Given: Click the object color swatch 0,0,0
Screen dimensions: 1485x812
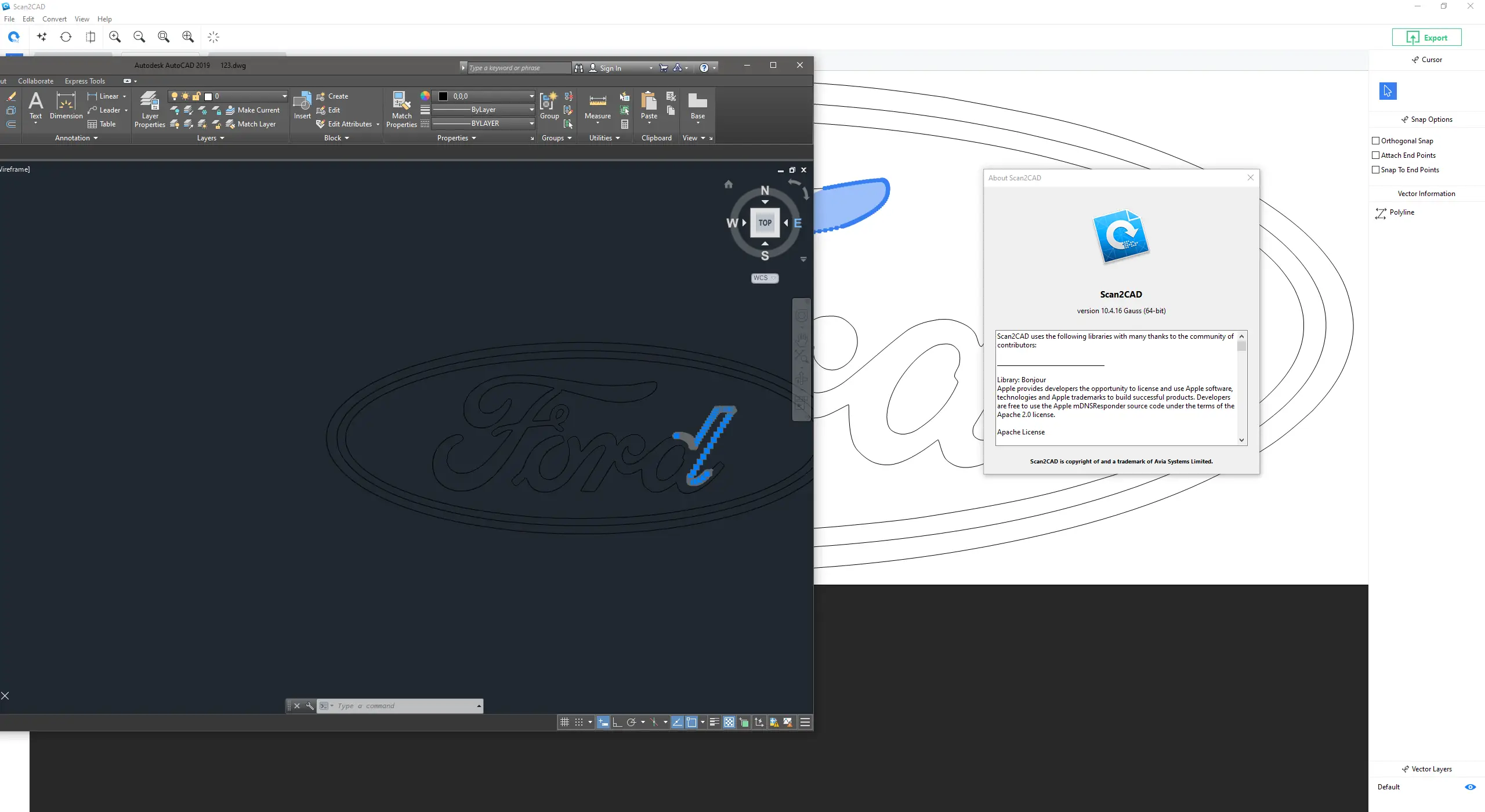Looking at the screenshot, I should (x=443, y=96).
